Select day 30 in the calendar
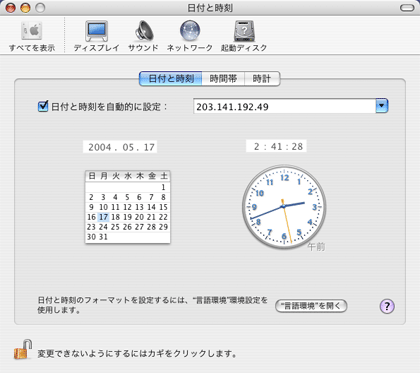Screen dimensions: 420x373 click(91, 237)
